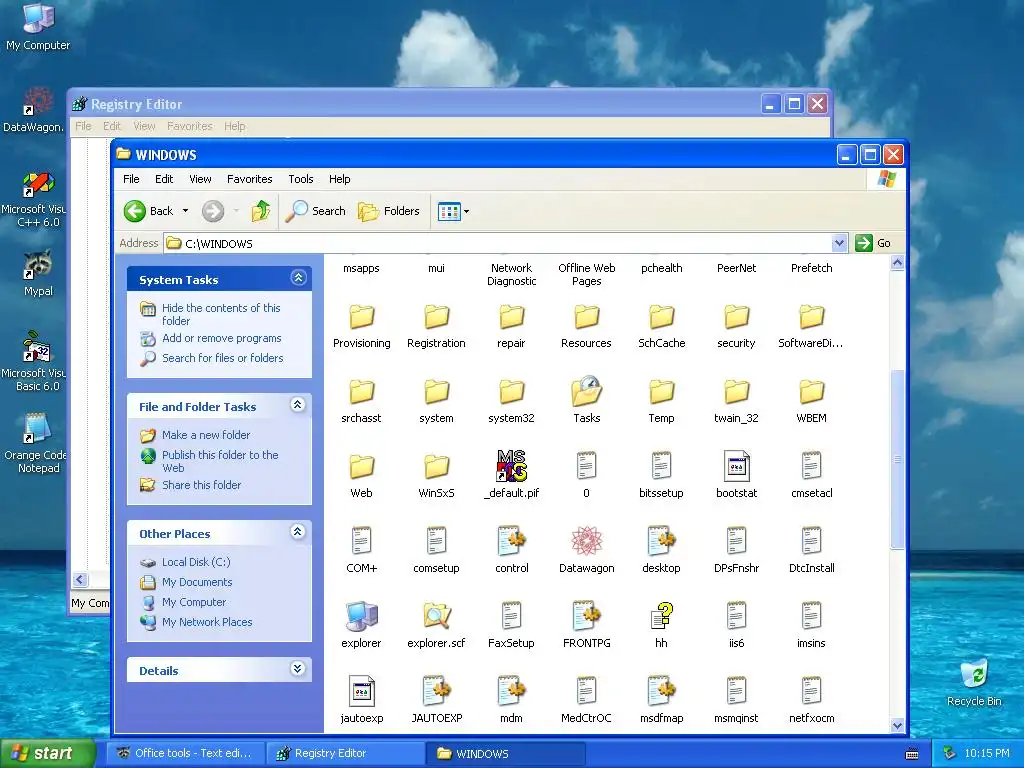Switch to Registry Editor taskbar button
Image resolution: width=1024 pixels, height=768 pixels.
[345, 754]
